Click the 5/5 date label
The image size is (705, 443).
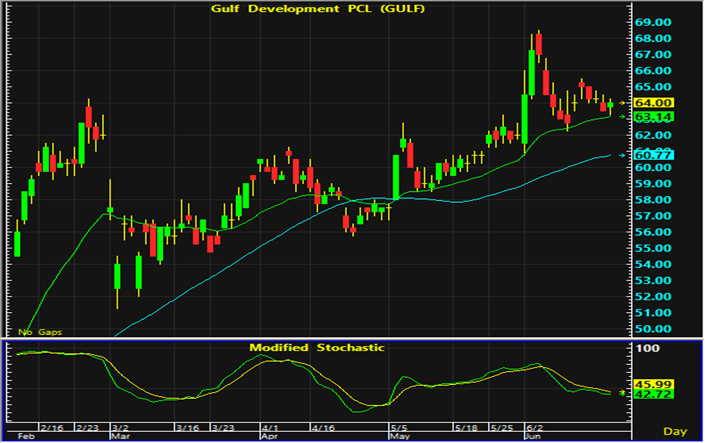399,428
